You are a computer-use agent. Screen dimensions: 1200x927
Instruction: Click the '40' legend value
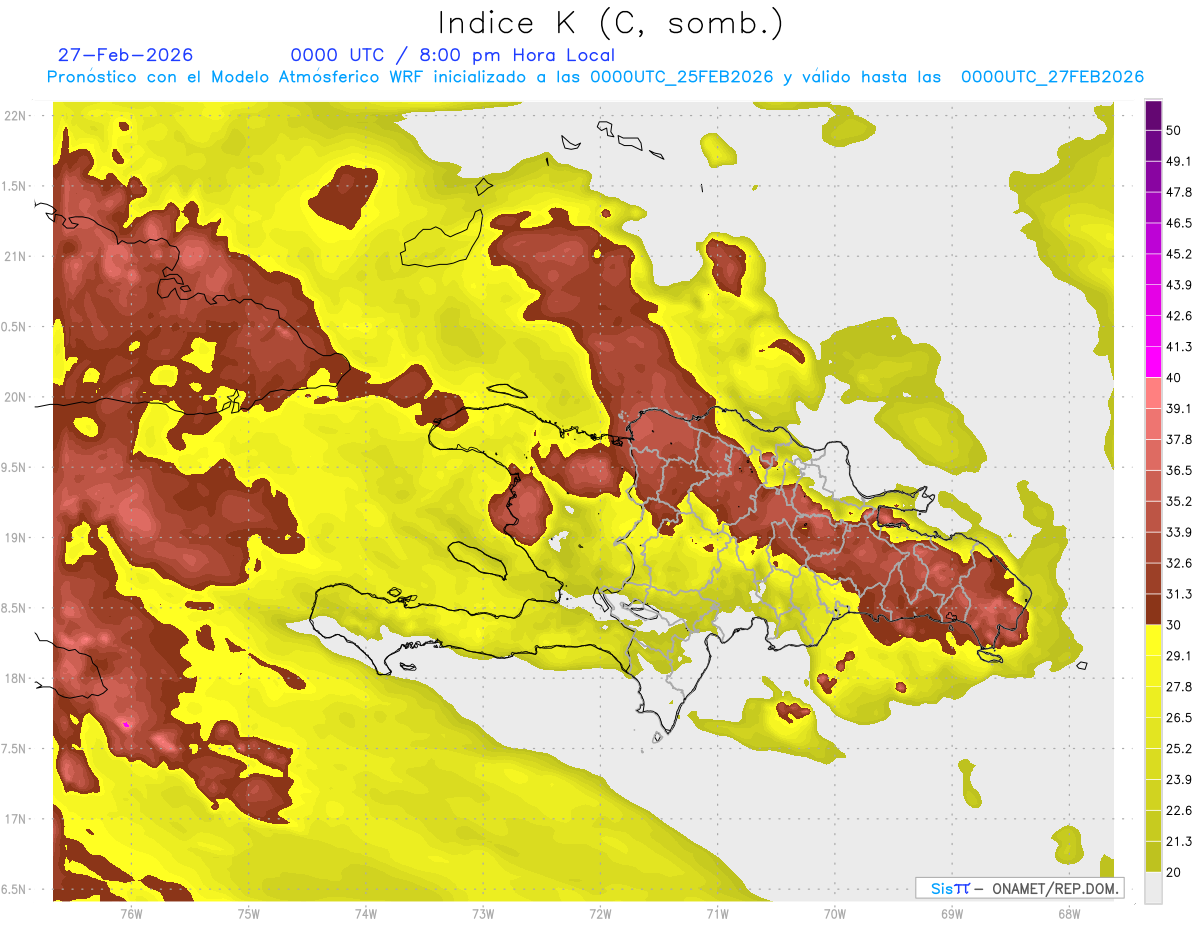click(1175, 378)
